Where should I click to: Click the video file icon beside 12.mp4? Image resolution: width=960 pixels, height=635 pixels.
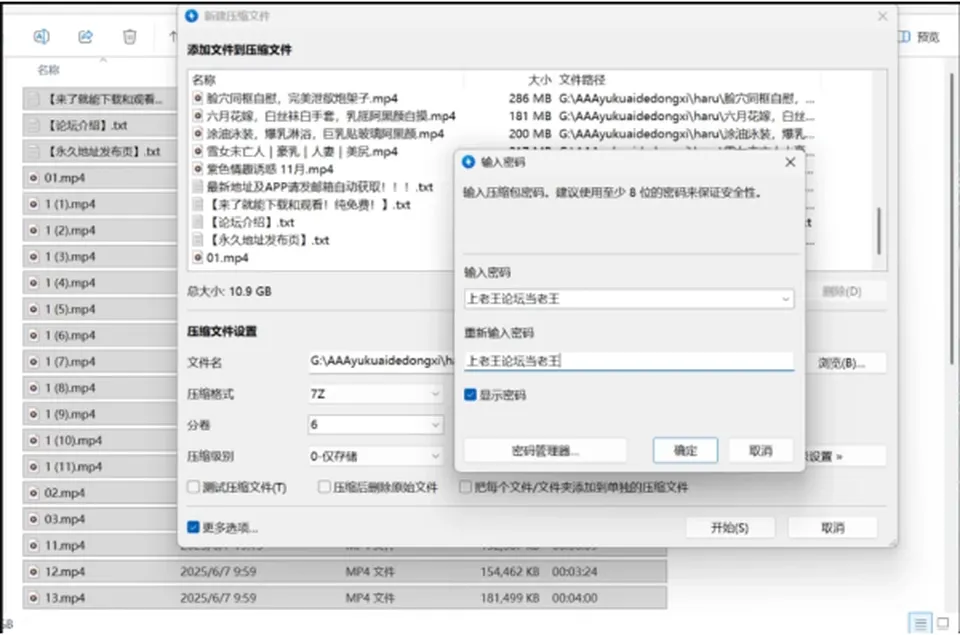pos(34,572)
